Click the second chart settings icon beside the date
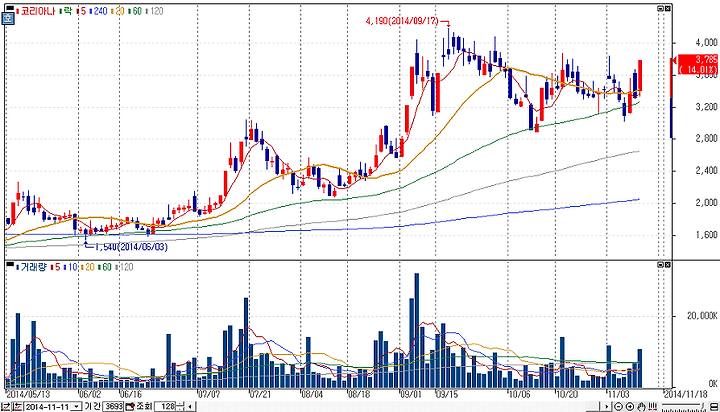This screenshot has width=720, height=412. click(x=17, y=406)
